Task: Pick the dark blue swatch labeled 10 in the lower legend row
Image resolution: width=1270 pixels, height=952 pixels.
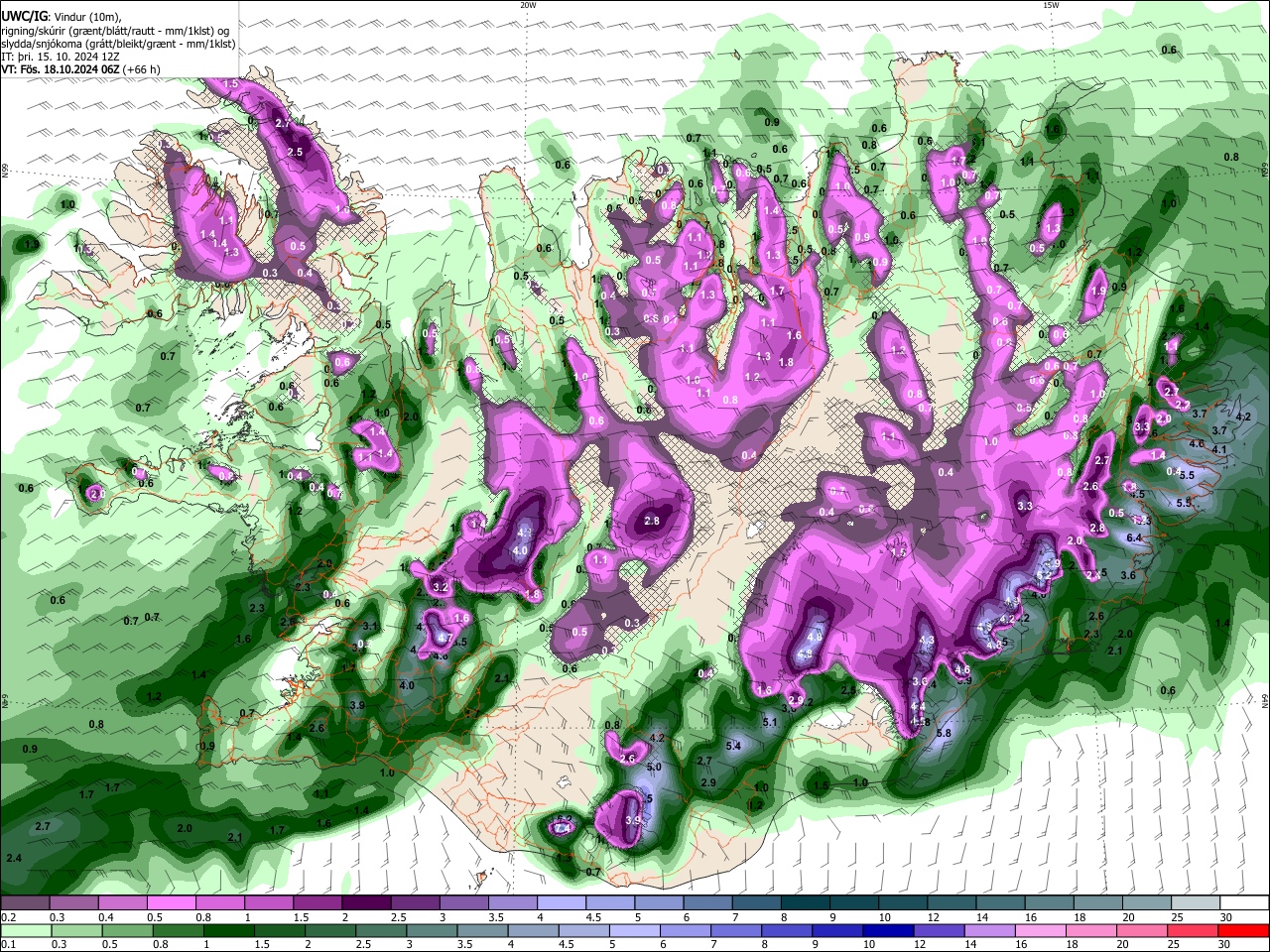Action: coord(886,930)
